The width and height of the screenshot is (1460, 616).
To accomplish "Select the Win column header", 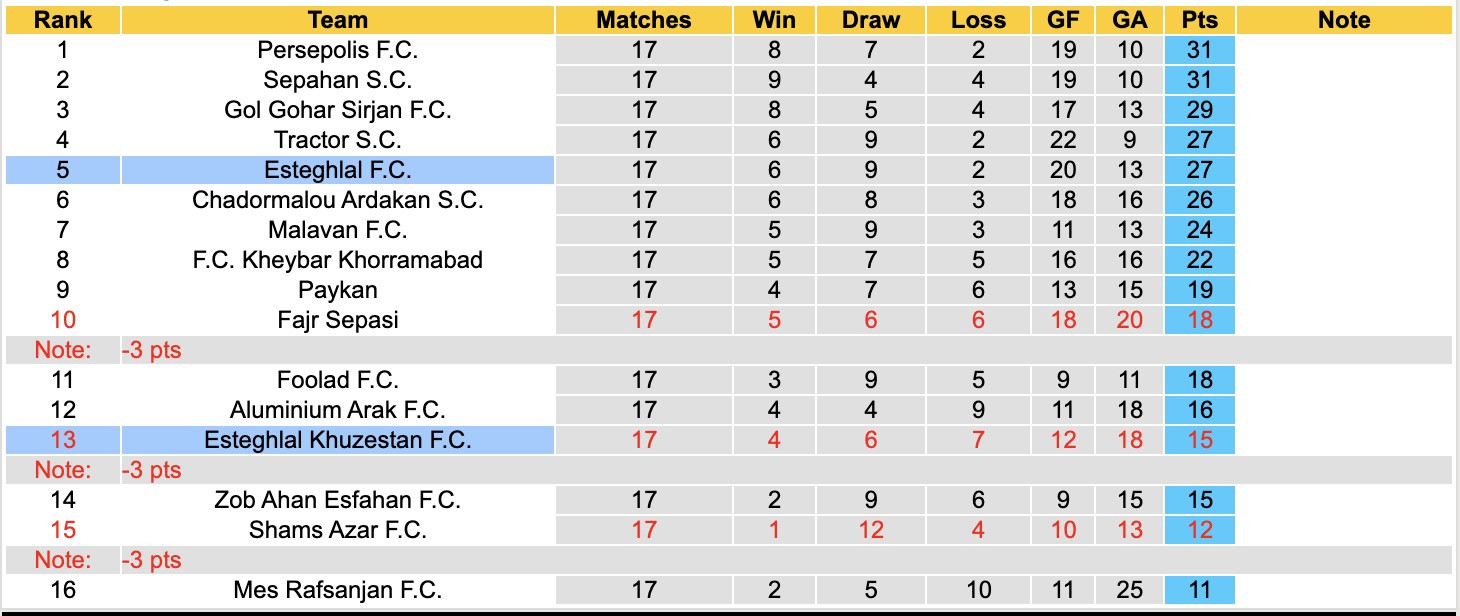I will 774,20.
